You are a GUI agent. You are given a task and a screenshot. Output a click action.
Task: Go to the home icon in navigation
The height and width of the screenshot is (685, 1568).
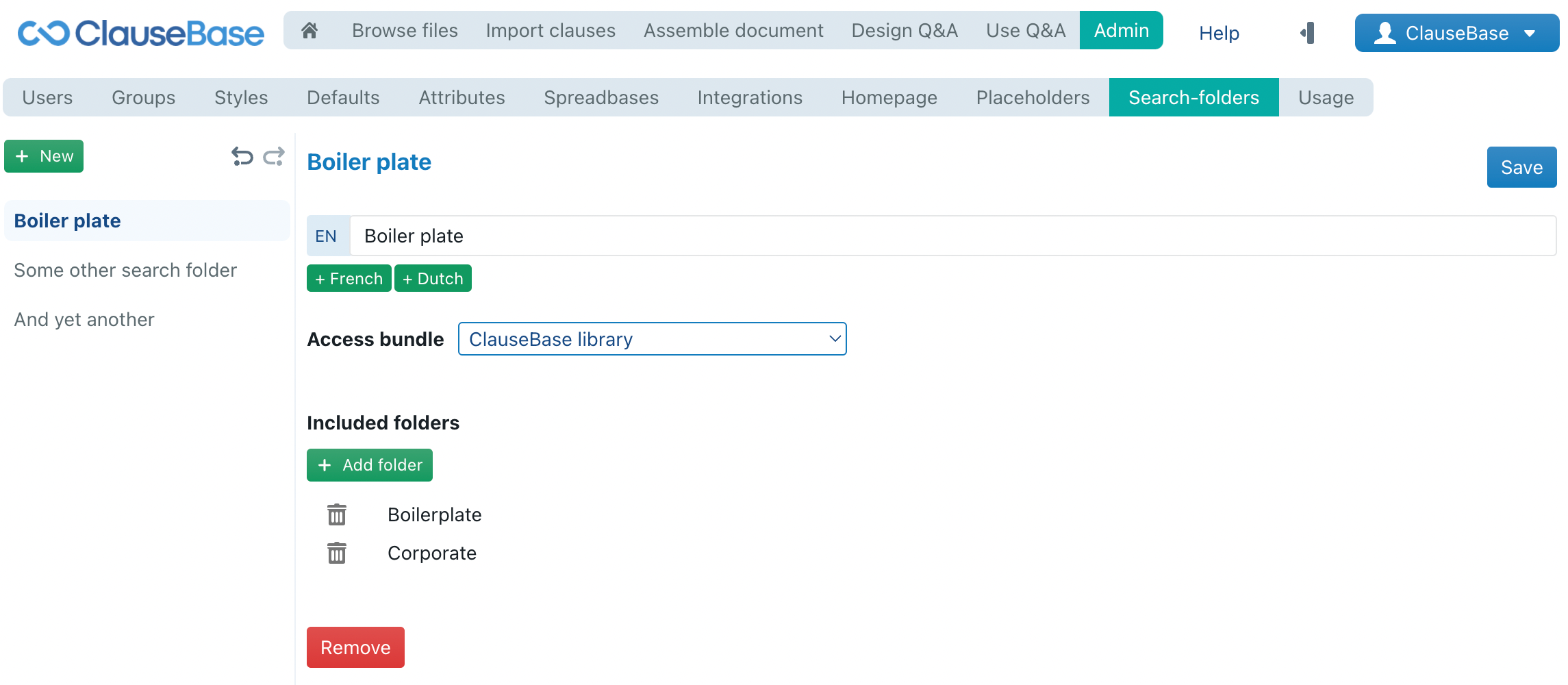pos(309,31)
